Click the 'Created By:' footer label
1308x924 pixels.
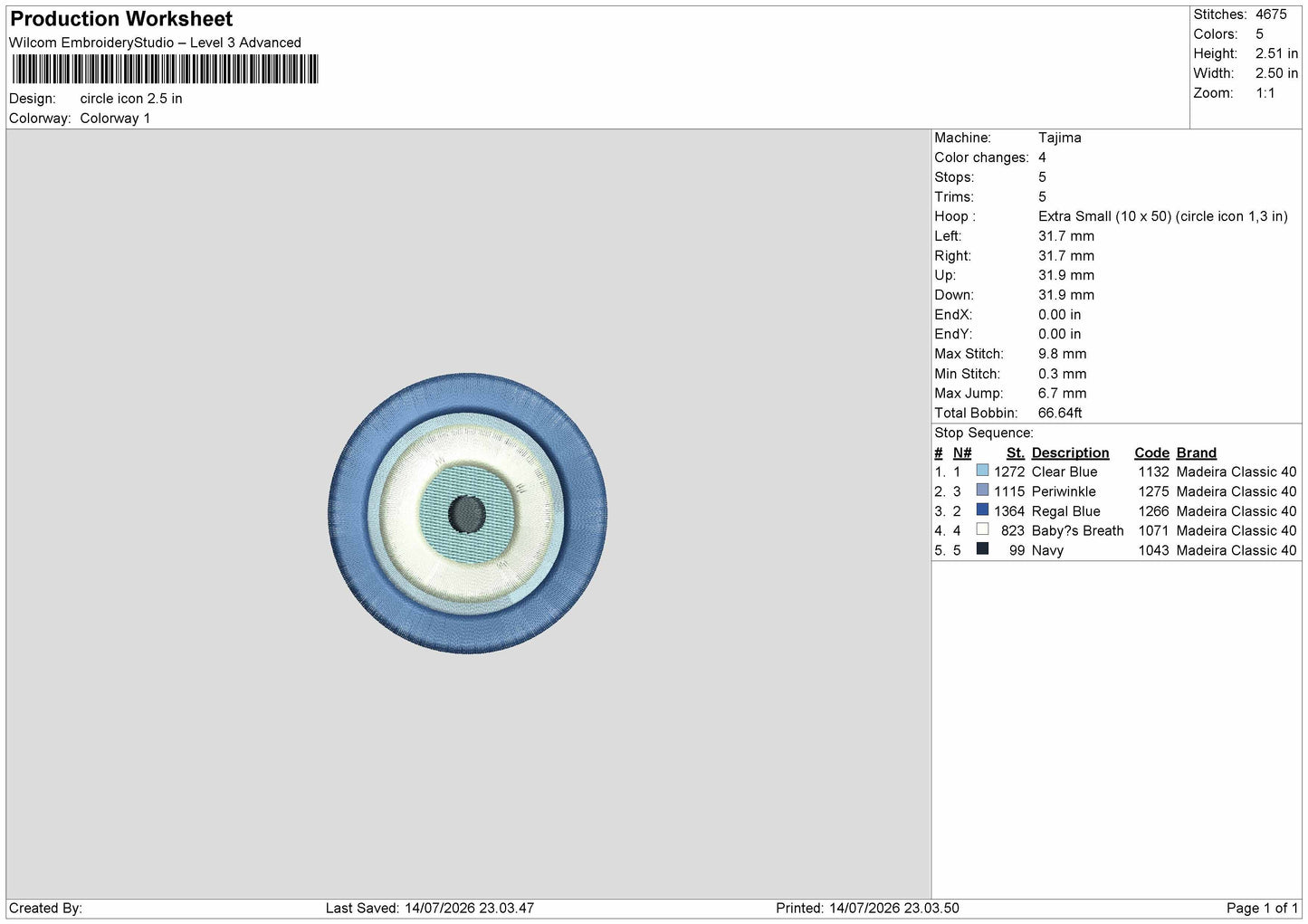(x=45, y=908)
